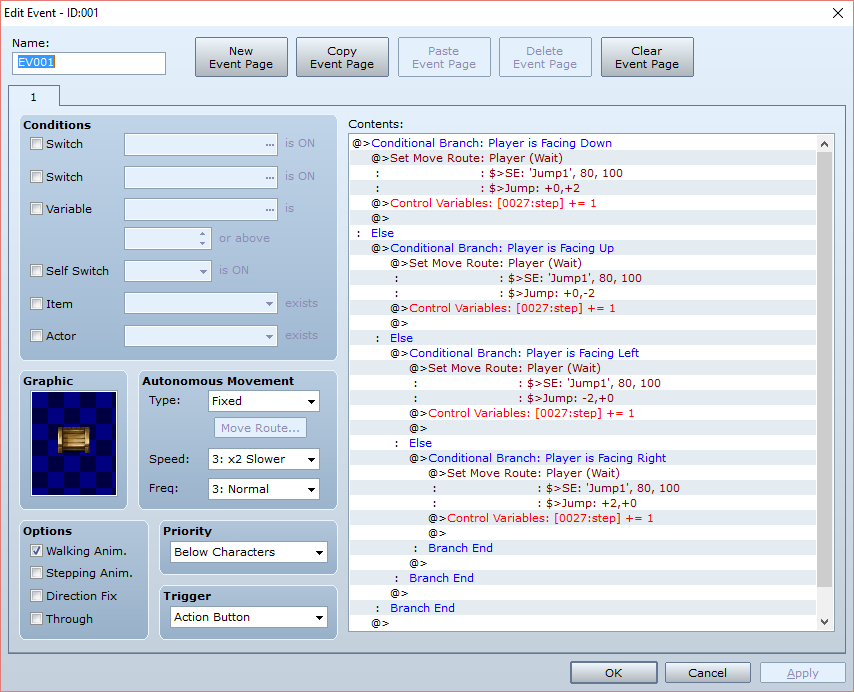Close the Edit Event dialog with X
This screenshot has height=692, width=854.
pyautogui.click(x=838, y=13)
